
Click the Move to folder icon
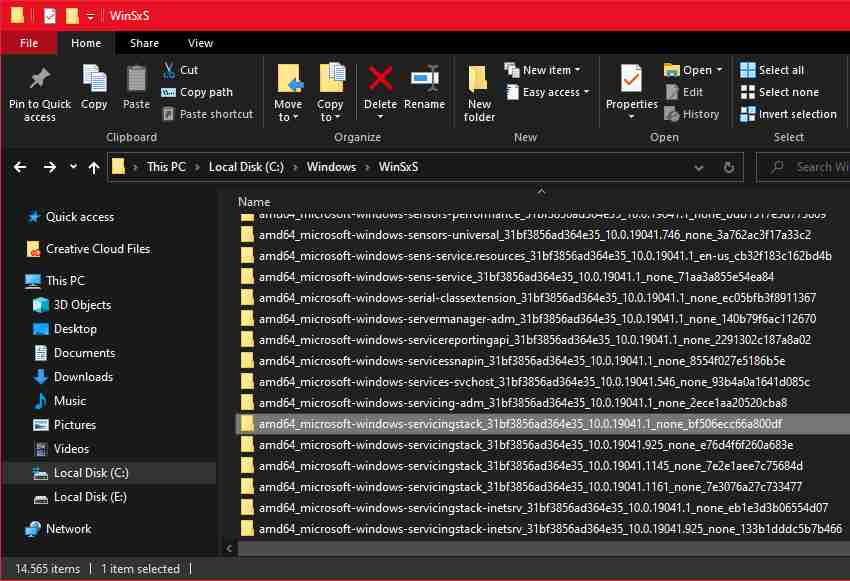pyautogui.click(x=288, y=79)
